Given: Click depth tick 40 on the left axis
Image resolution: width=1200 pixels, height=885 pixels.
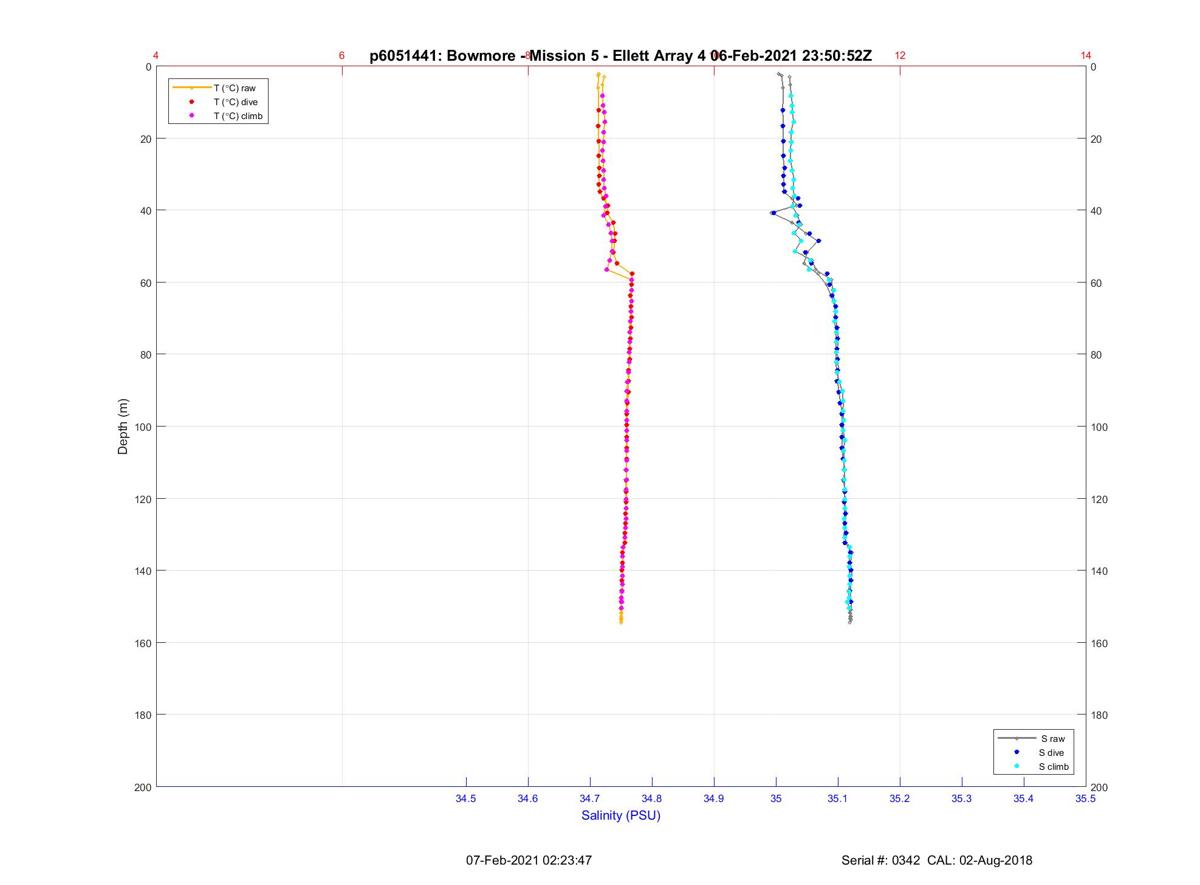Looking at the screenshot, I should [145, 211].
